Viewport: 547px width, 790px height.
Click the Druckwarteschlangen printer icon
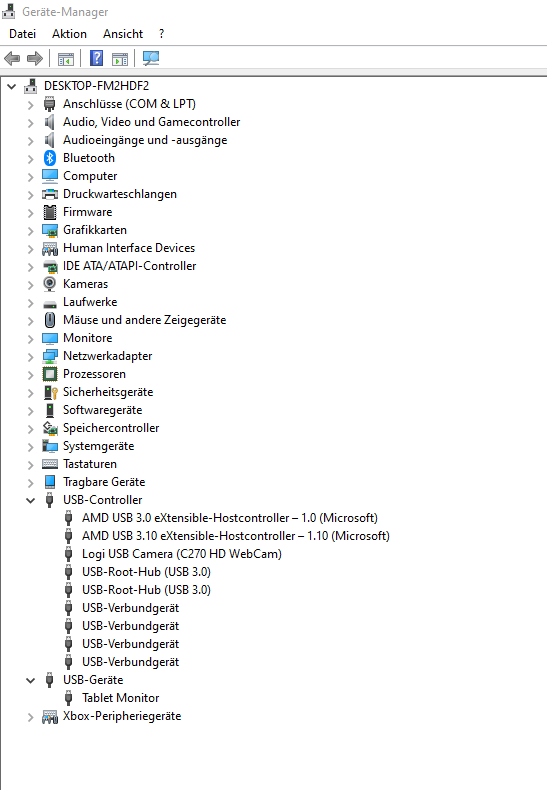click(50, 194)
